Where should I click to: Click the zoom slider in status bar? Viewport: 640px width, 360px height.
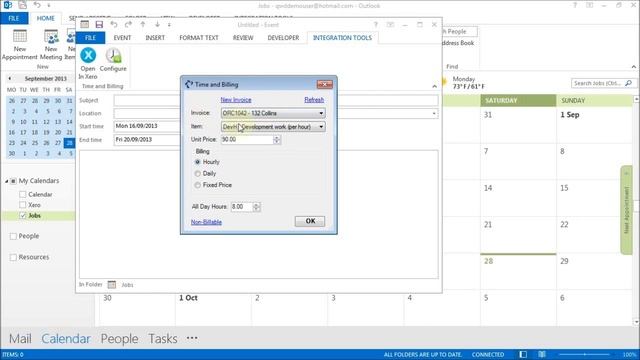pyautogui.click(x=584, y=354)
